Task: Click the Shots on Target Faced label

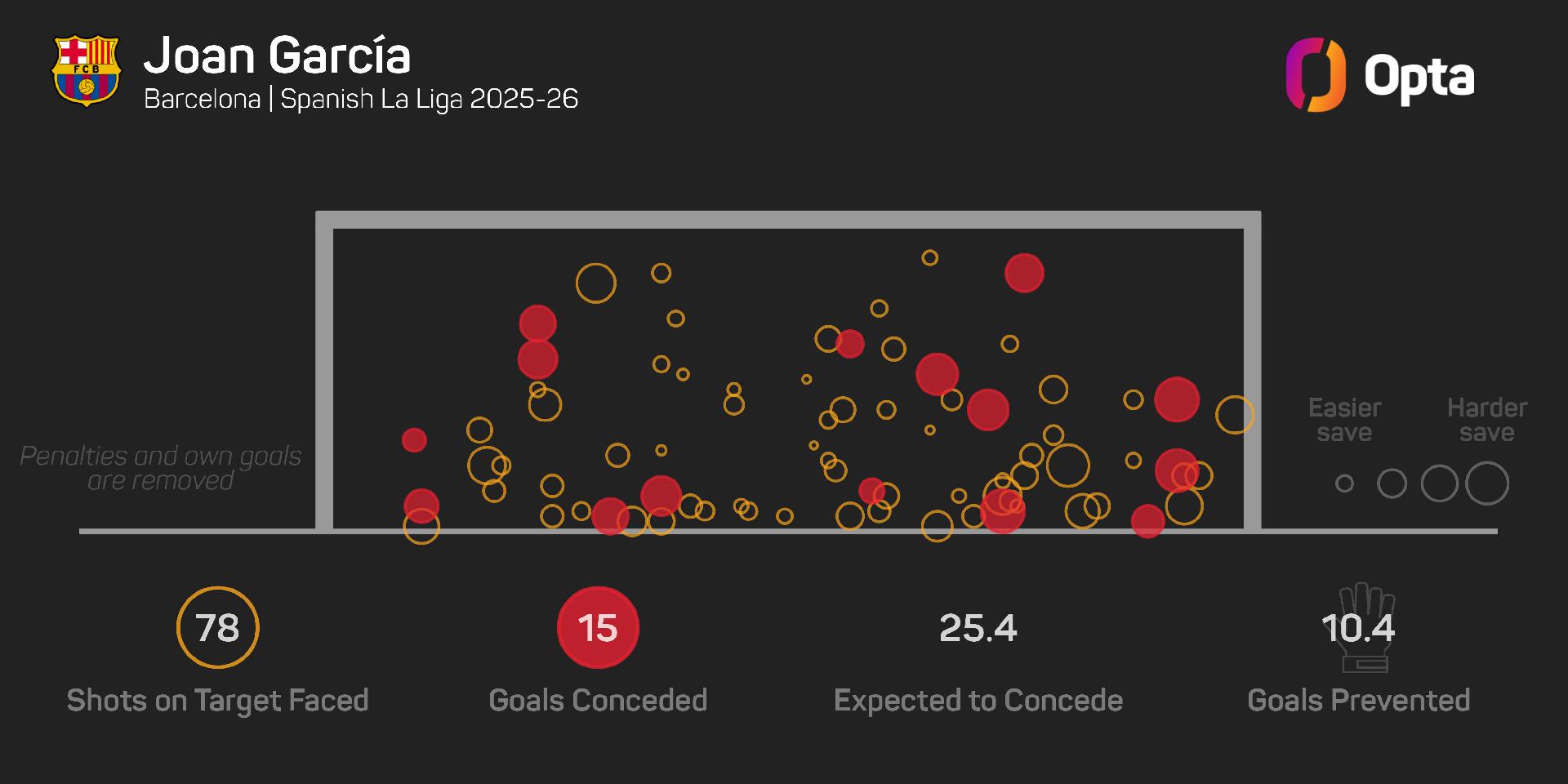Action: [x=217, y=700]
